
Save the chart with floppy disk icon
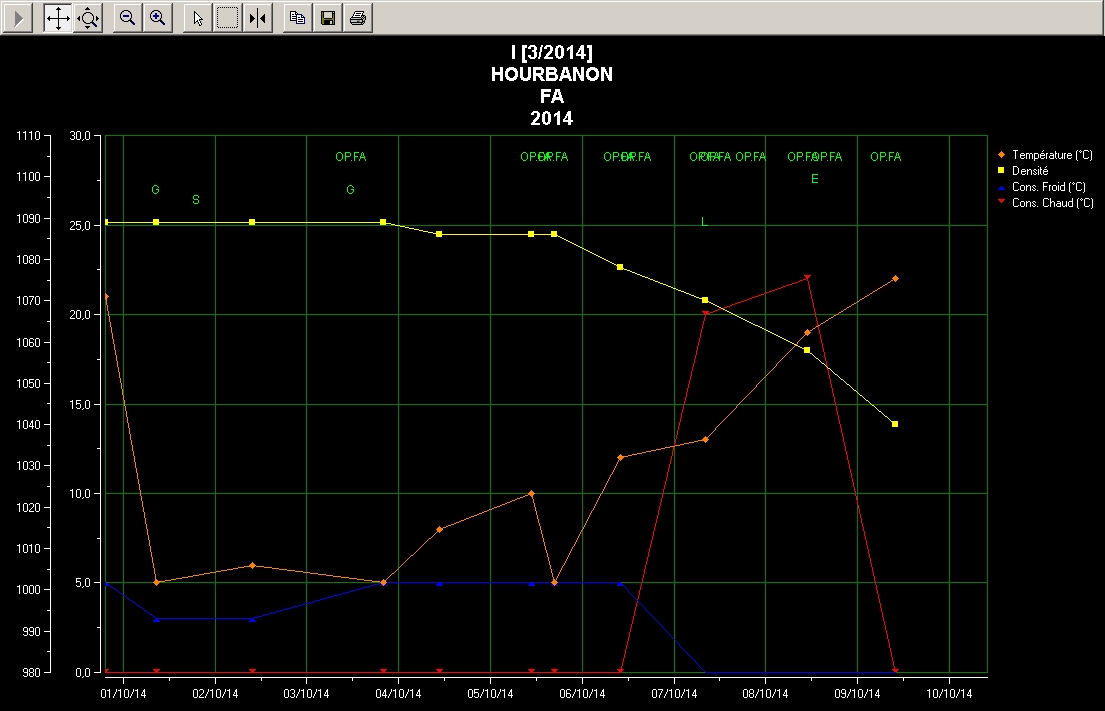tap(327, 17)
